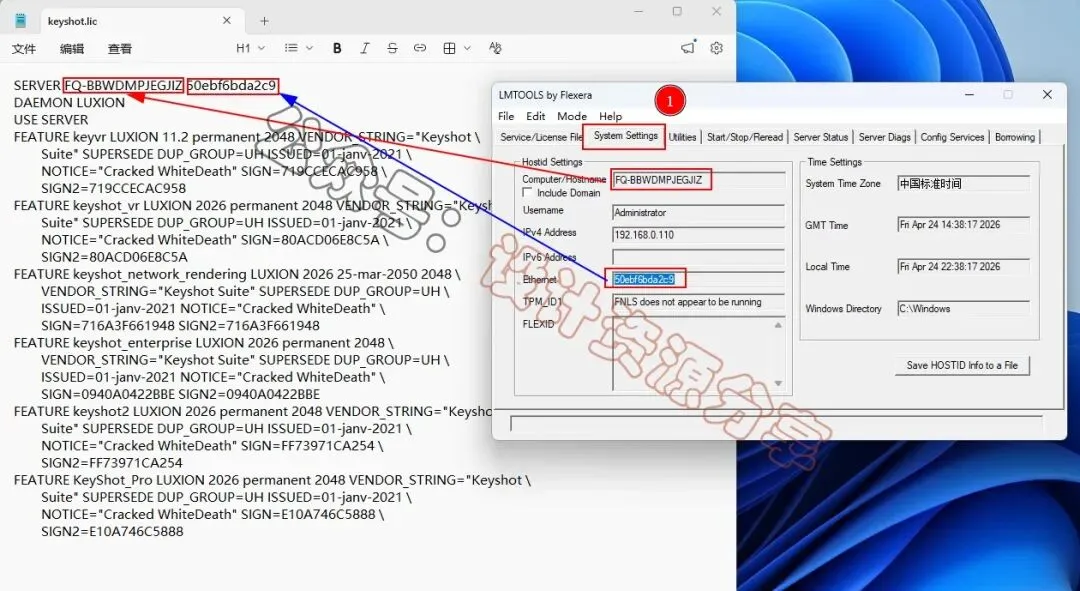Click the Local Time field
Image resolution: width=1080 pixels, height=591 pixels.
click(x=964, y=267)
